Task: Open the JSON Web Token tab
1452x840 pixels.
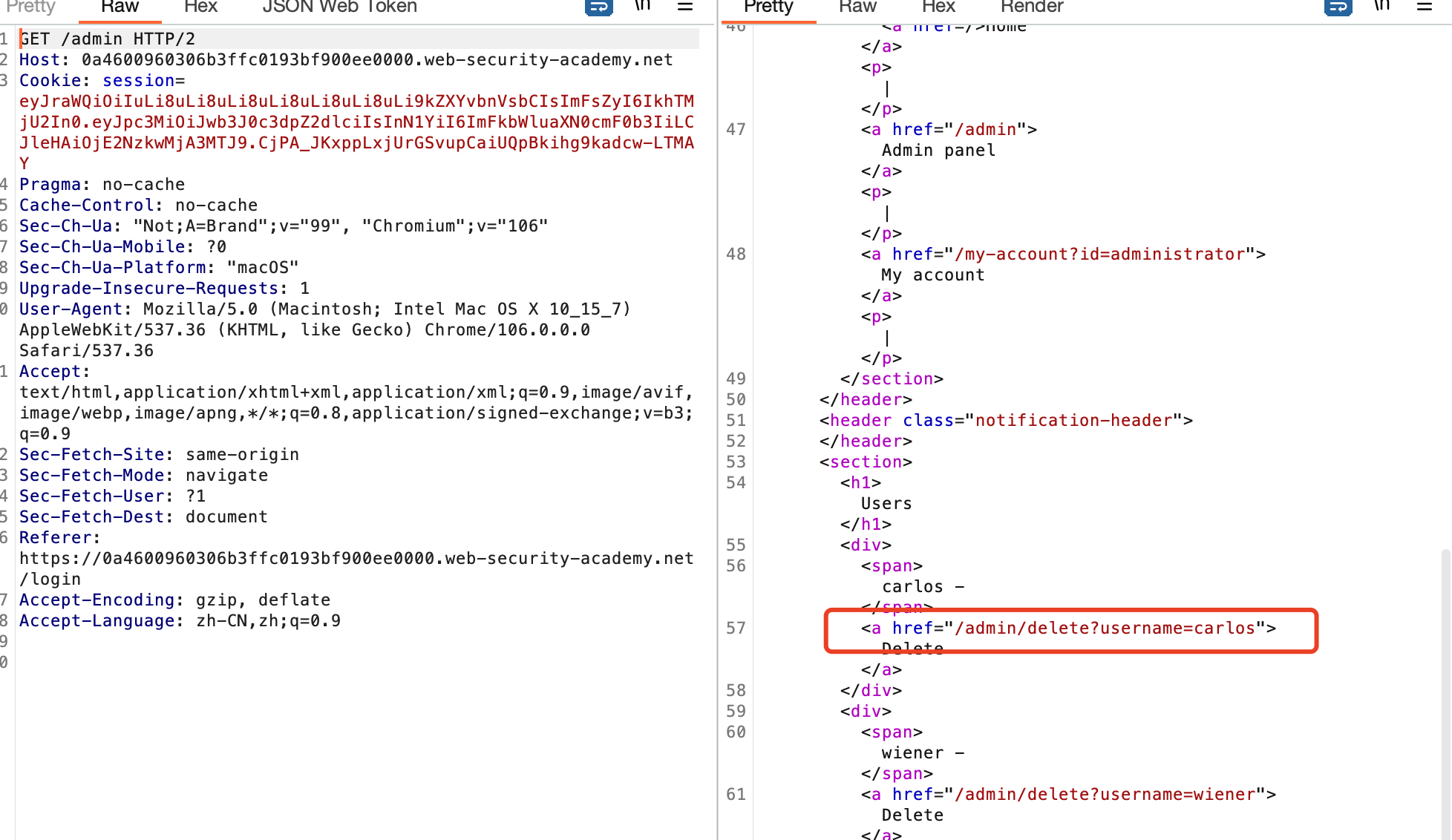Action: pos(339,7)
